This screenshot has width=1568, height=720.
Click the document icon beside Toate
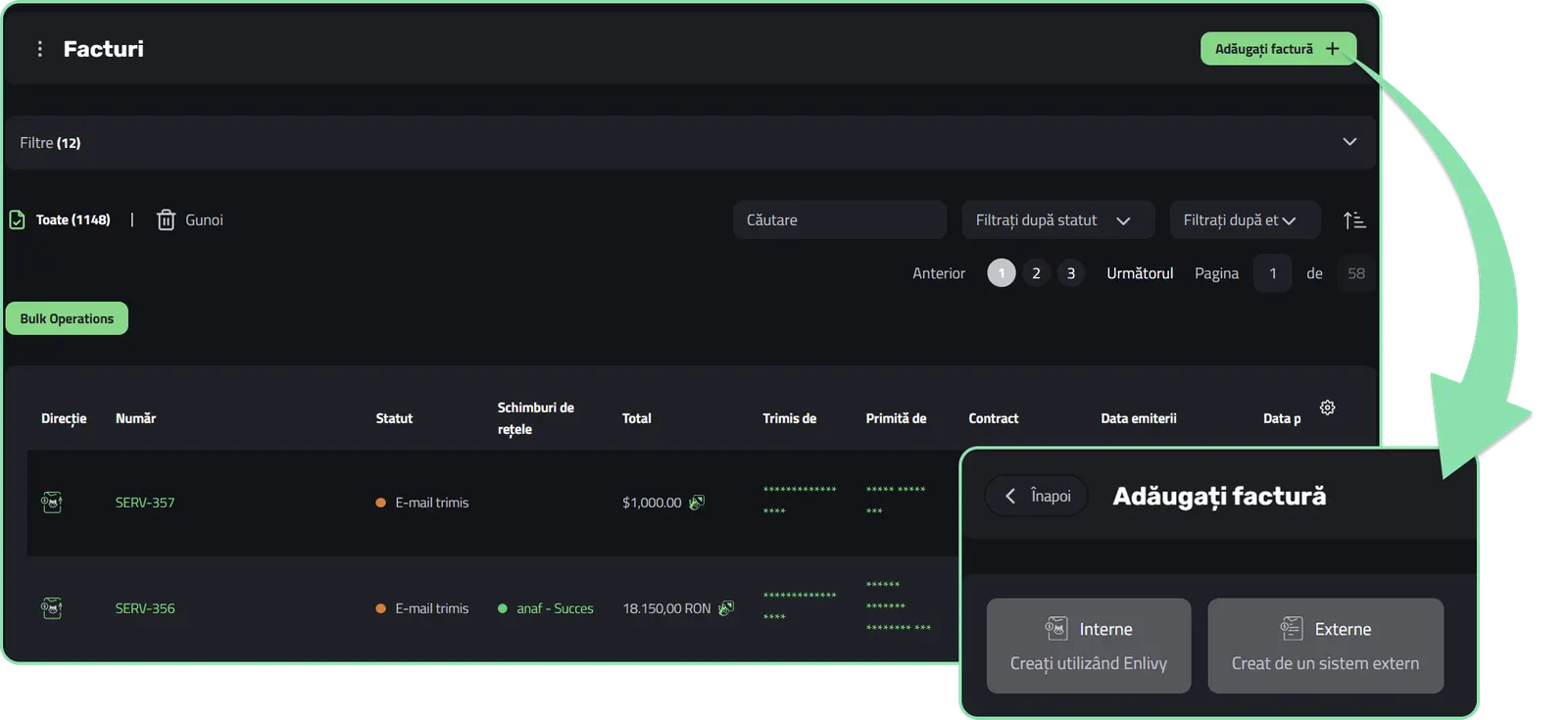(18, 219)
